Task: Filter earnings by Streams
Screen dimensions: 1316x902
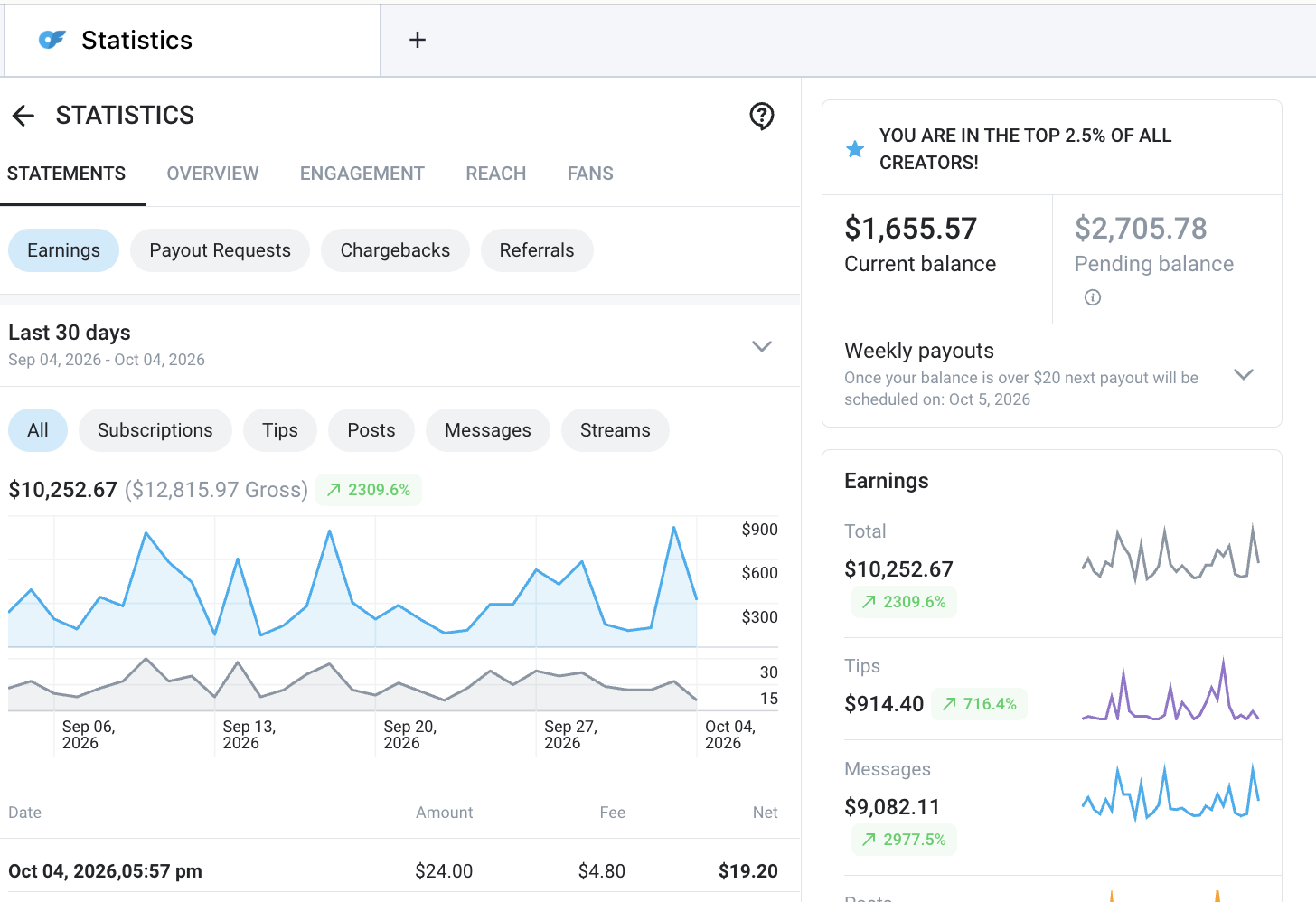Action: (x=616, y=430)
